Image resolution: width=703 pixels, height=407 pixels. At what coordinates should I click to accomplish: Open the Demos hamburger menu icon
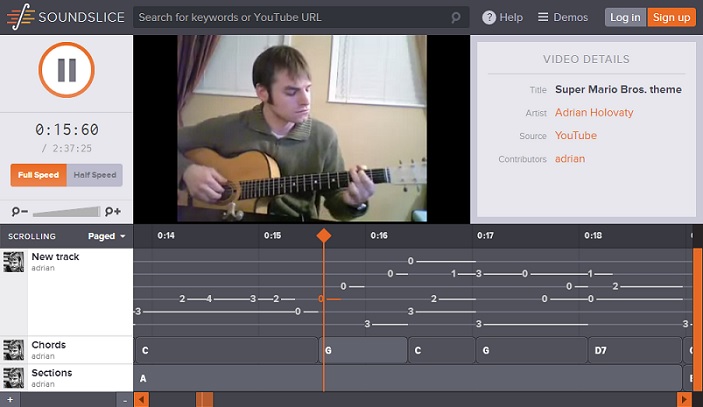(x=543, y=17)
